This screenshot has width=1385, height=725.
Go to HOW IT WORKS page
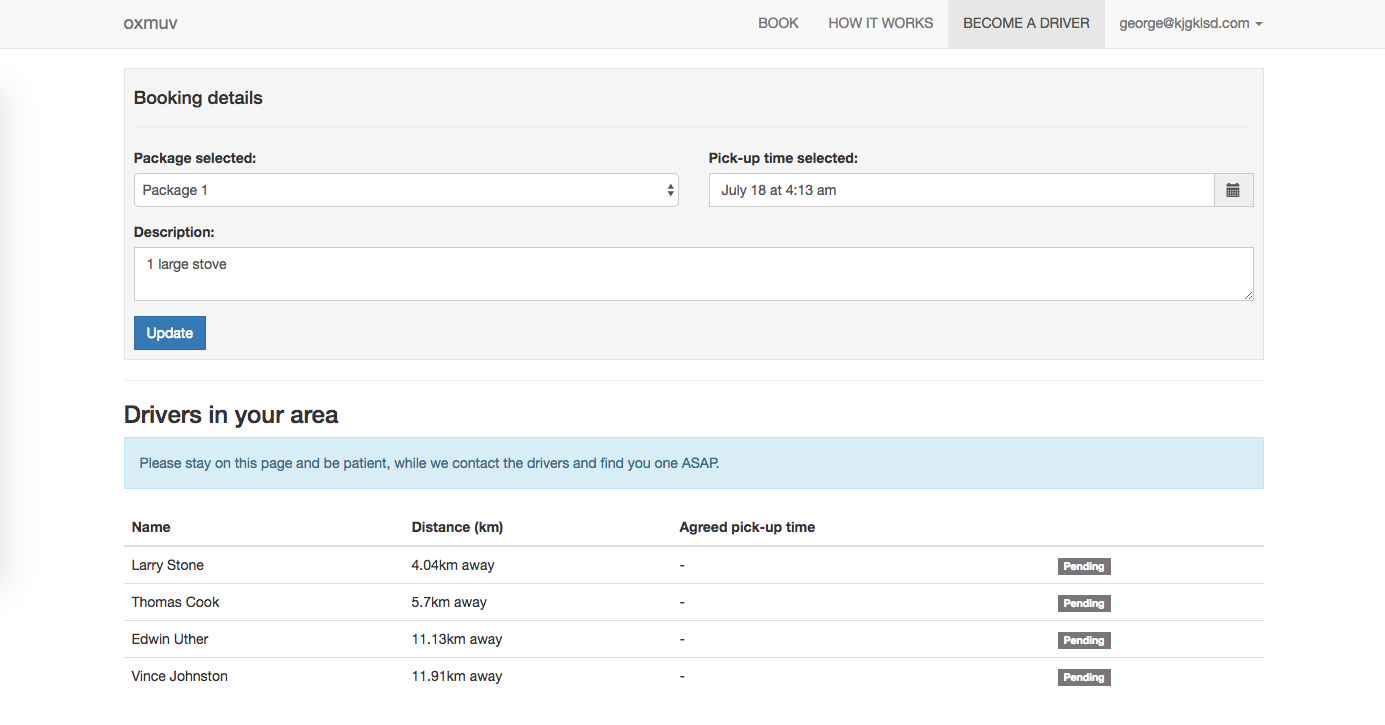(x=880, y=23)
